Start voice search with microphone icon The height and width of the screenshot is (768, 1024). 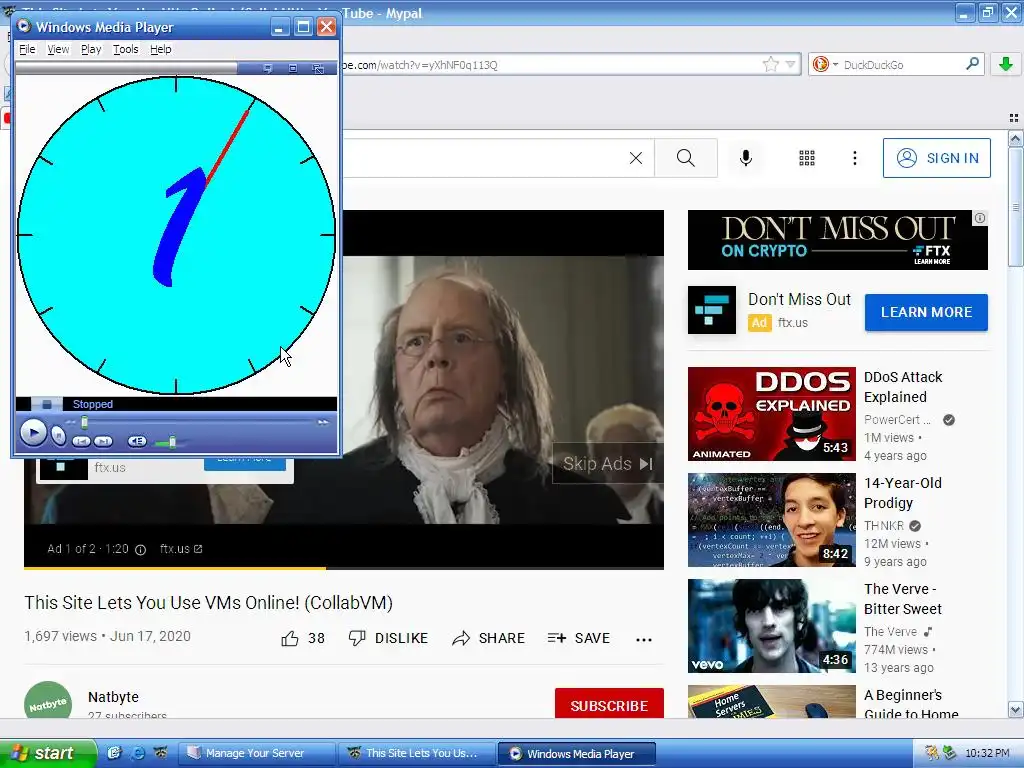pyautogui.click(x=746, y=158)
